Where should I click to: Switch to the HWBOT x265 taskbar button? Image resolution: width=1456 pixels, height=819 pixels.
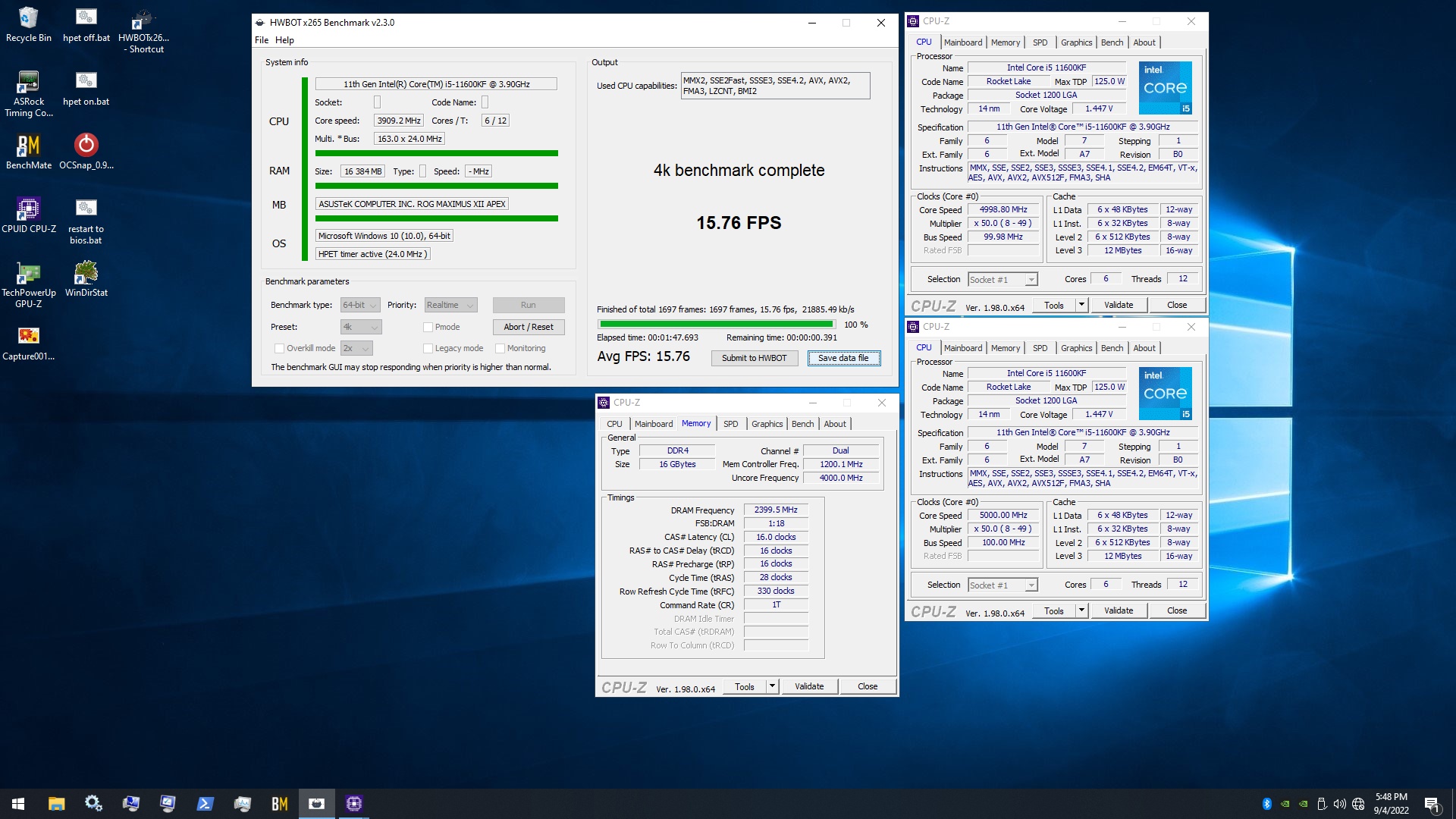tap(316, 804)
